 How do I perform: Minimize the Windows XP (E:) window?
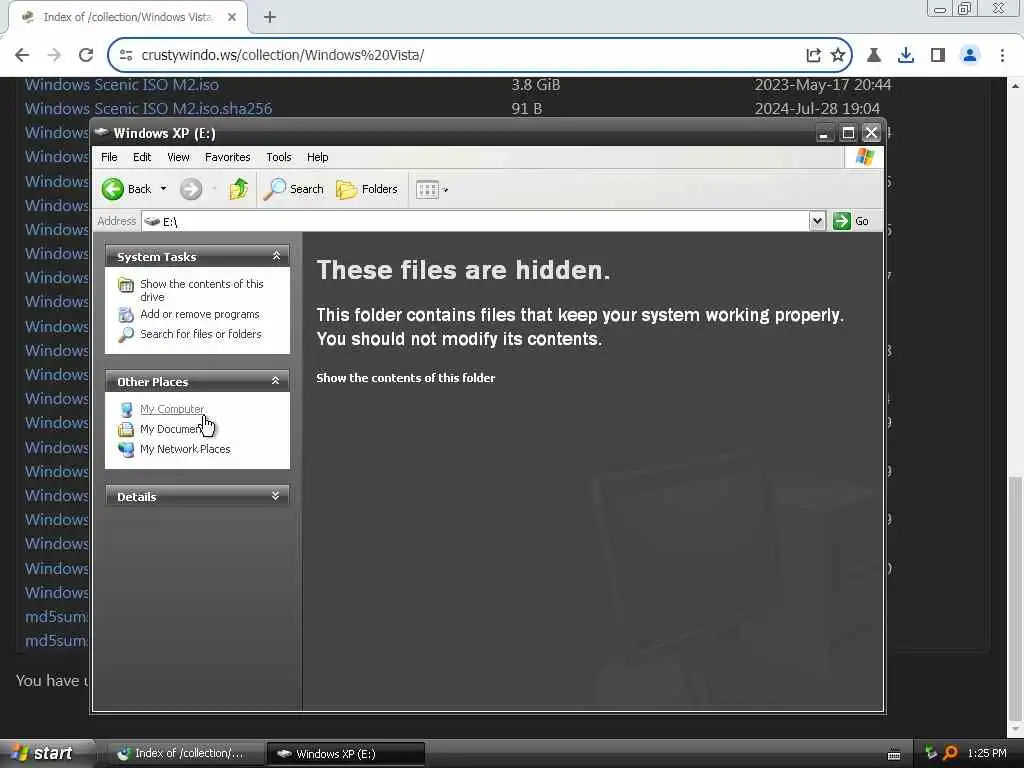(x=824, y=133)
